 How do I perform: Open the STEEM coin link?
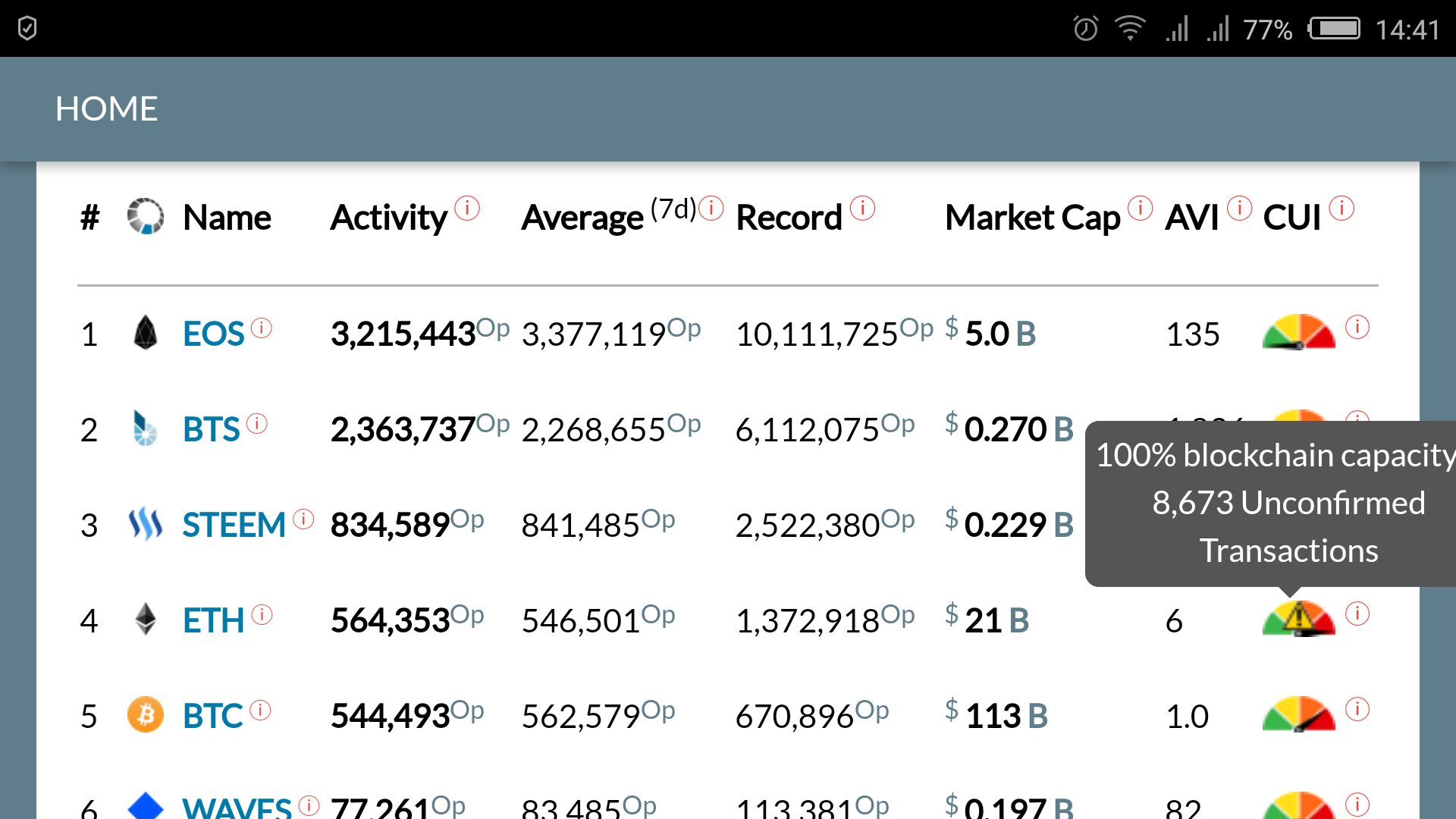tap(234, 526)
